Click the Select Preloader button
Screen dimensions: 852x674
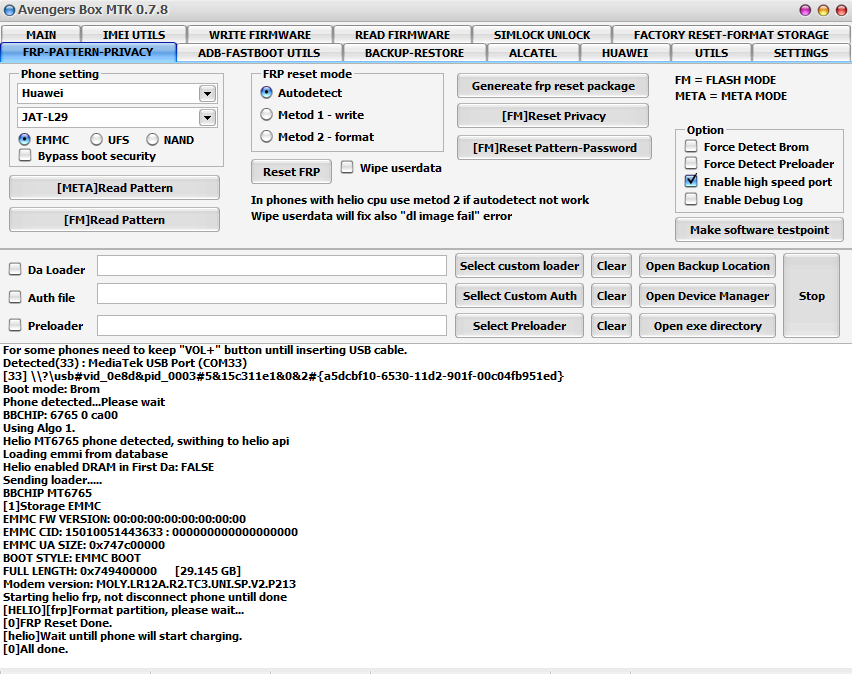point(519,326)
